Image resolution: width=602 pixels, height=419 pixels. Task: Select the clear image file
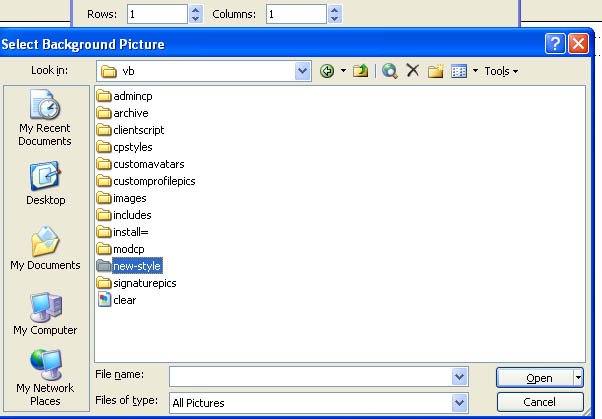[x=117, y=300]
